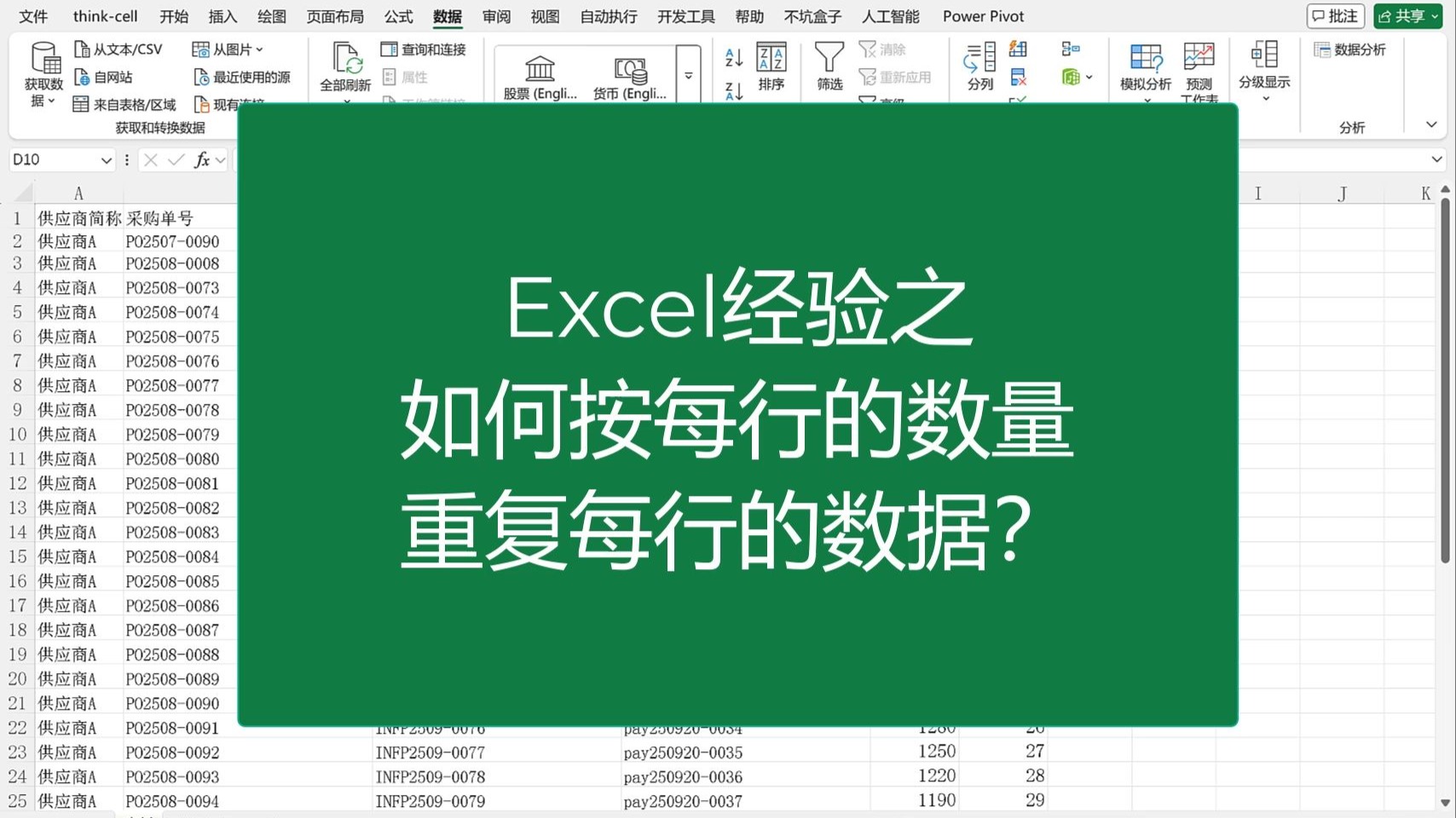This screenshot has width=1456, height=818.
Task: Click the 共享 (Share) button
Action: tap(1407, 16)
